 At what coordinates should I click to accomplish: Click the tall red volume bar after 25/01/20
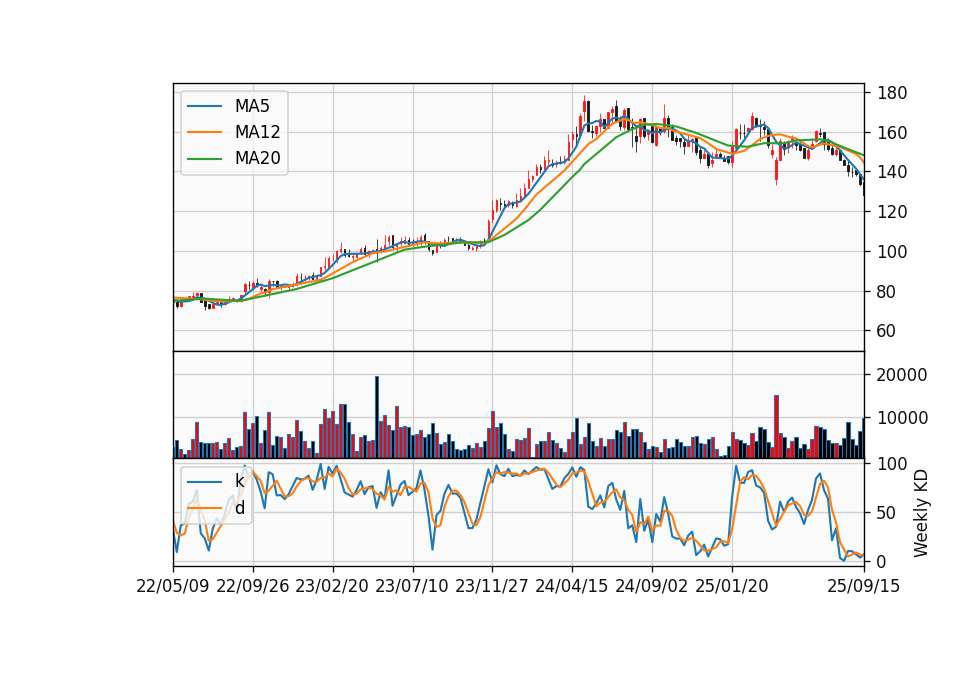click(776, 427)
